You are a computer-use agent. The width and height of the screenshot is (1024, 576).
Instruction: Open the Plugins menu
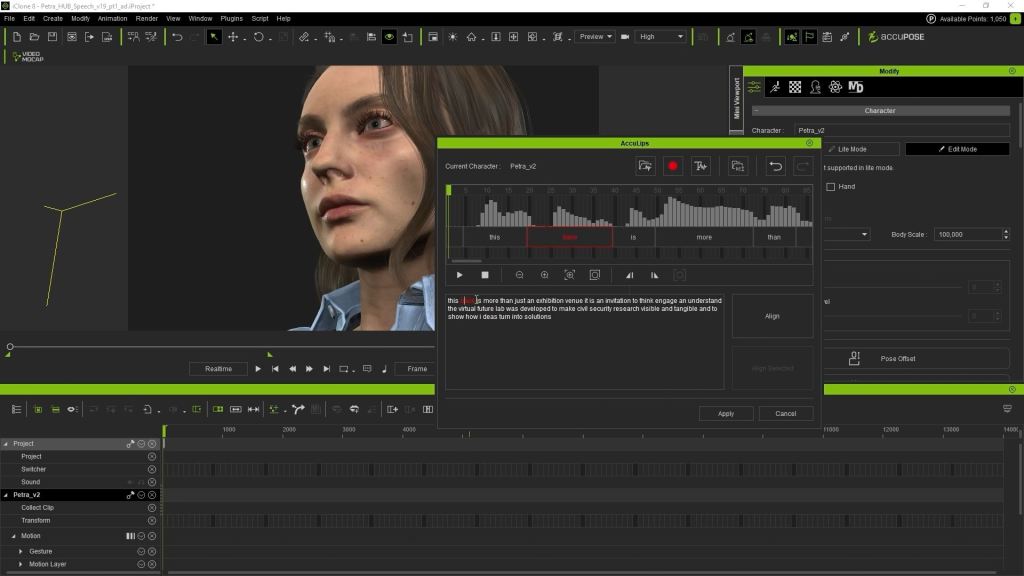[x=231, y=19]
